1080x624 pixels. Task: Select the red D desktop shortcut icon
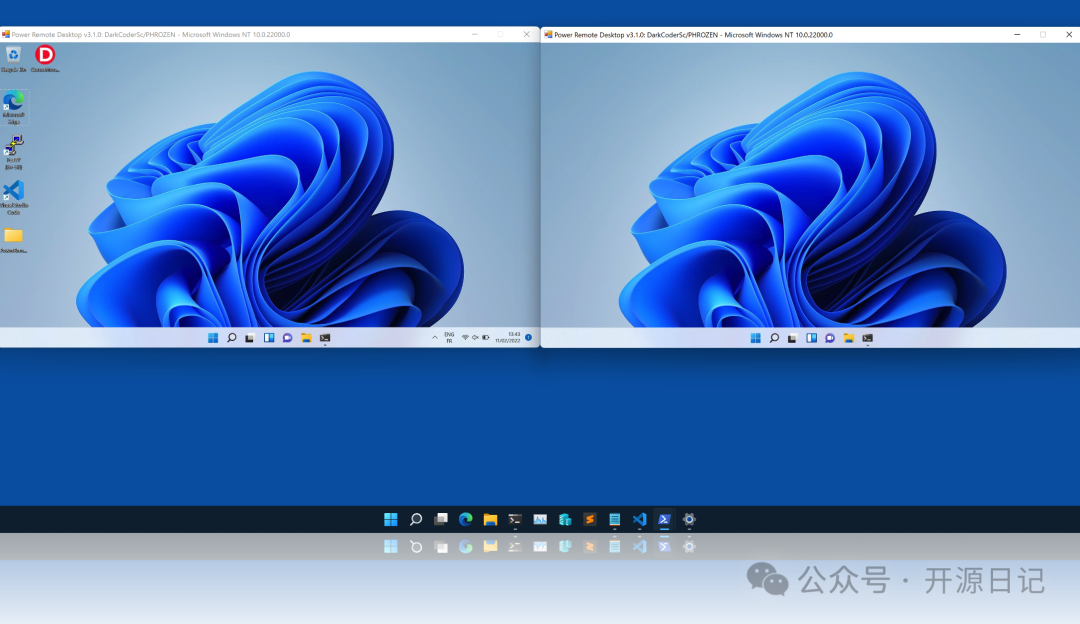pos(45,56)
